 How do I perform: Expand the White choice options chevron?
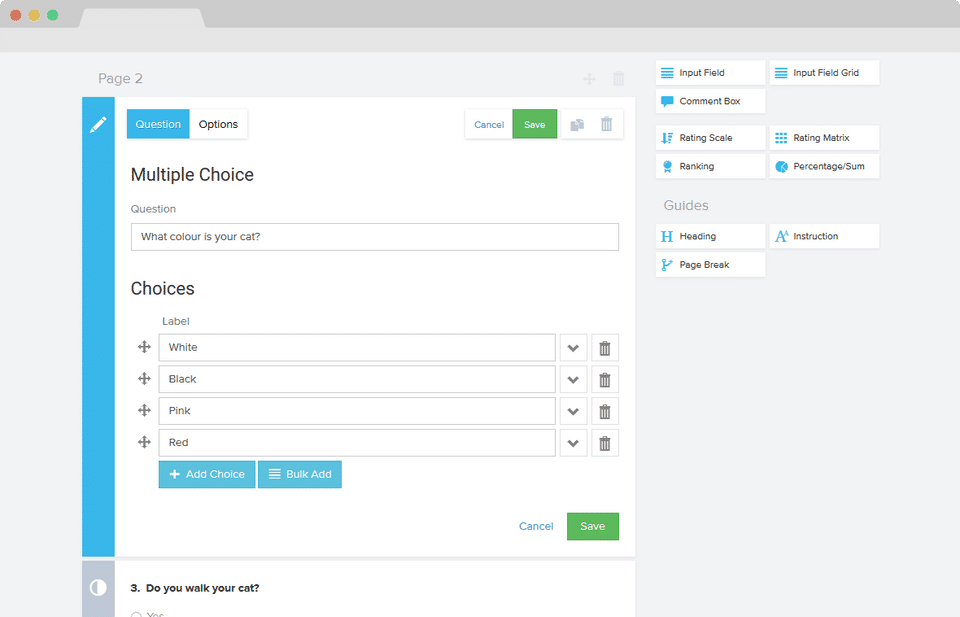pyautogui.click(x=573, y=348)
